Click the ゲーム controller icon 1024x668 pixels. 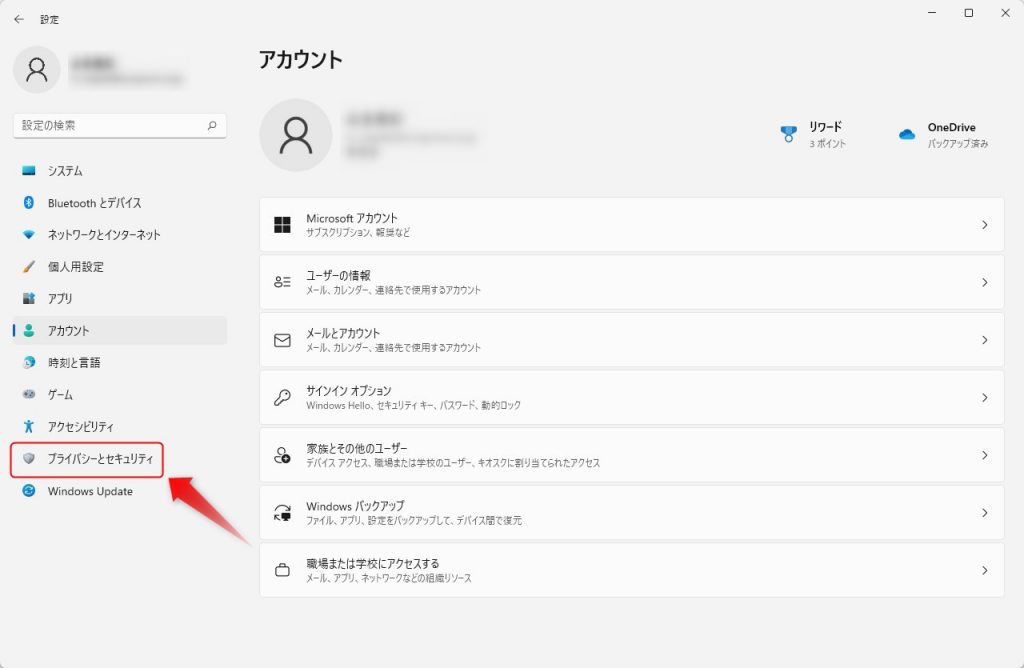[x=29, y=394]
